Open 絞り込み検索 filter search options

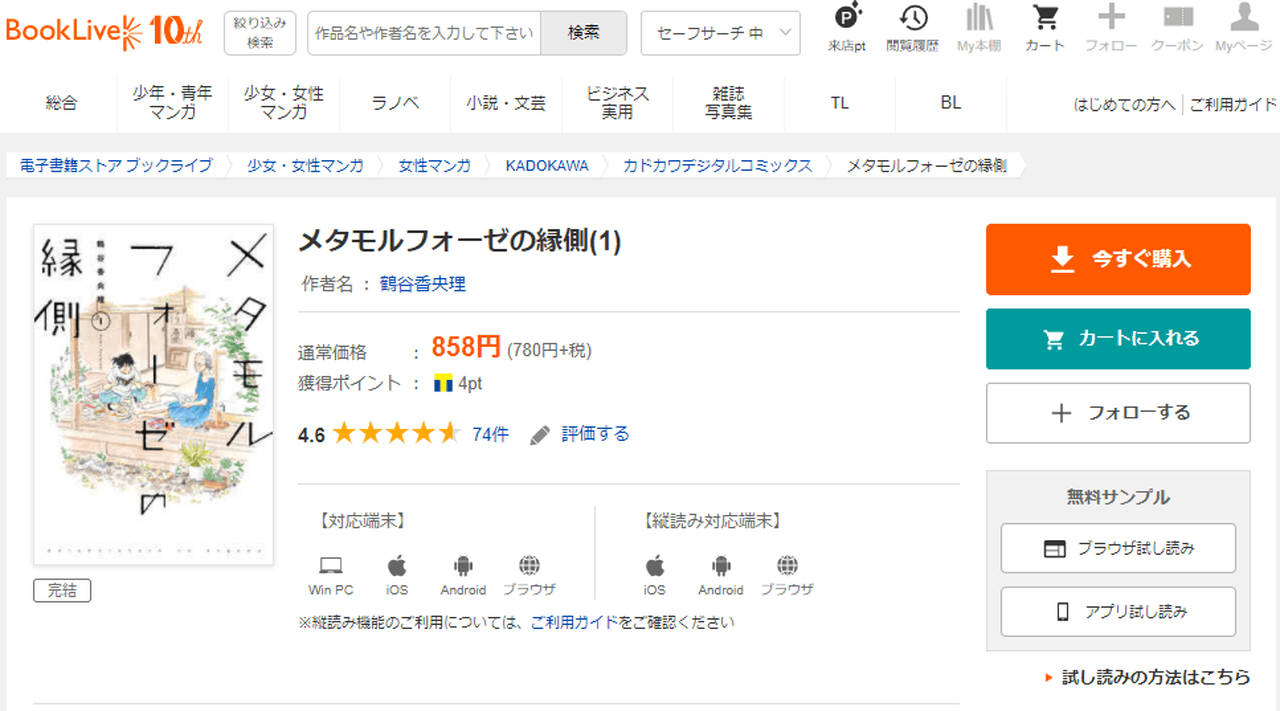(x=260, y=33)
